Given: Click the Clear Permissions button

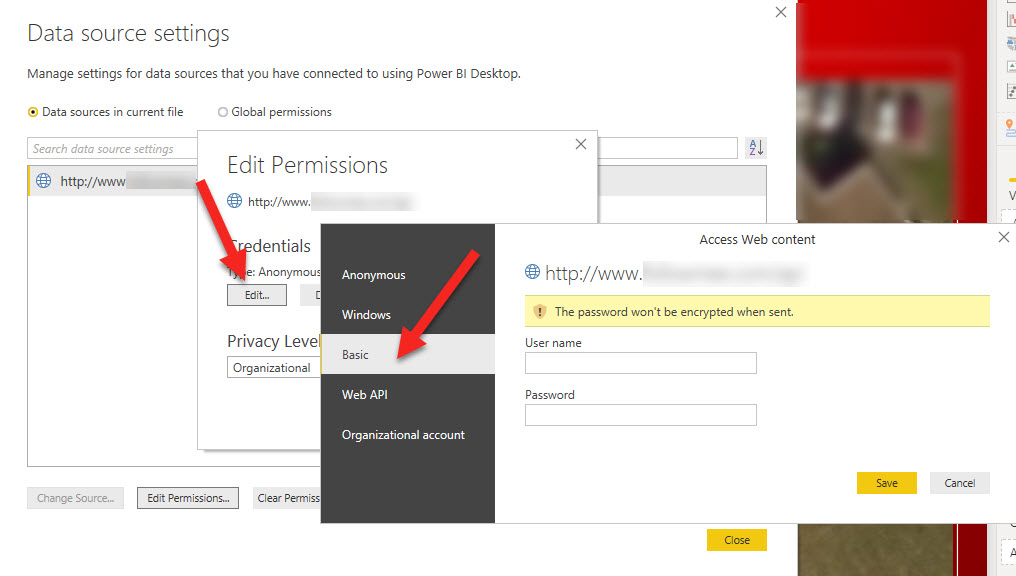Looking at the screenshot, I should (x=287, y=498).
